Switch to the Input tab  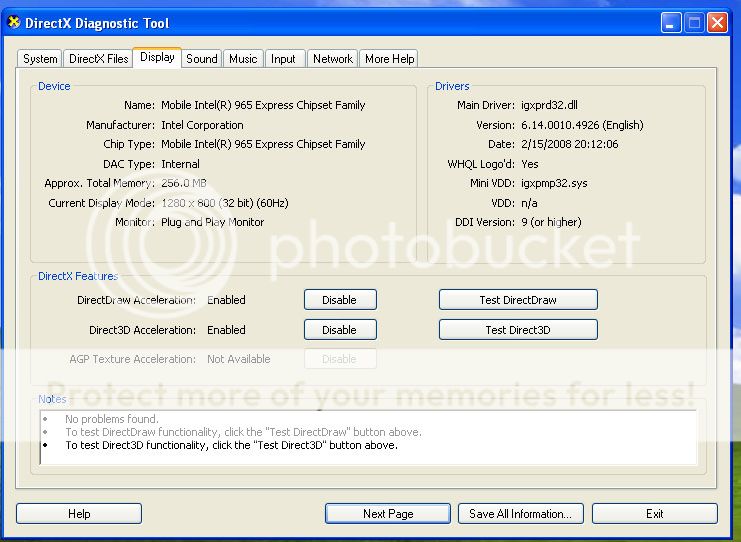tap(285, 59)
